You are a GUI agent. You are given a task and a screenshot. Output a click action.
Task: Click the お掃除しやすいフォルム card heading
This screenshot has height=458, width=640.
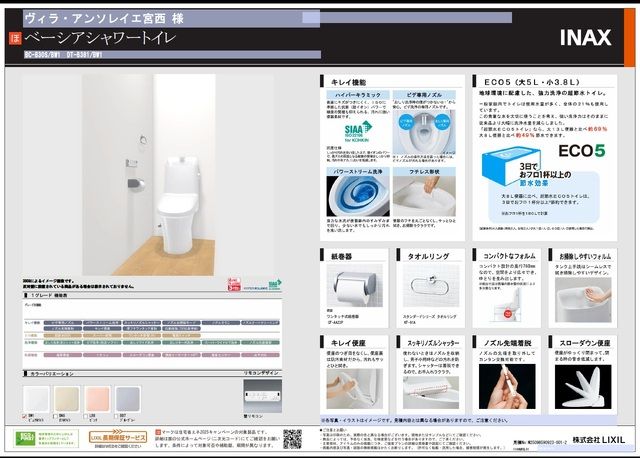(585, 256)
